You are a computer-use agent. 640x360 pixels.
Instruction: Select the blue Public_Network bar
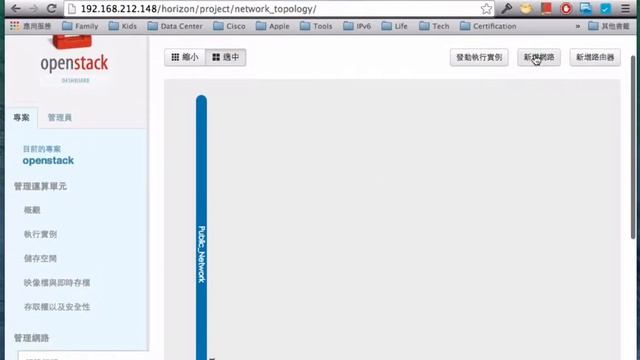[x=201, y=227]
